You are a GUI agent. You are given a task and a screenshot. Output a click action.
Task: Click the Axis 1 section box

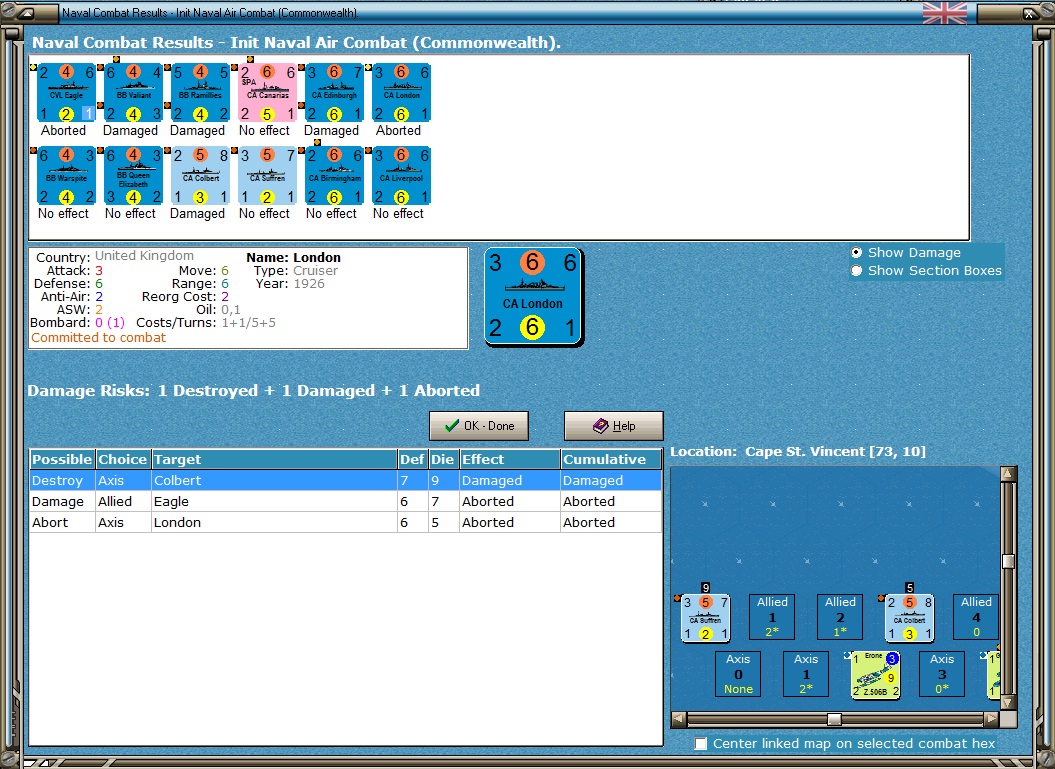click(806, 673)
